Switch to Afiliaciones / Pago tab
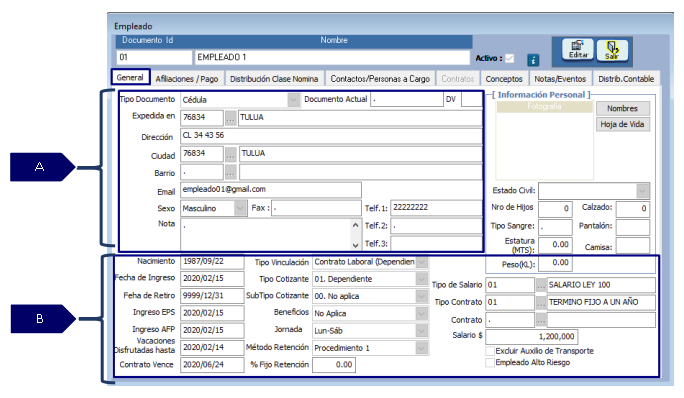 pyautogui.click(x=187, y=79)
